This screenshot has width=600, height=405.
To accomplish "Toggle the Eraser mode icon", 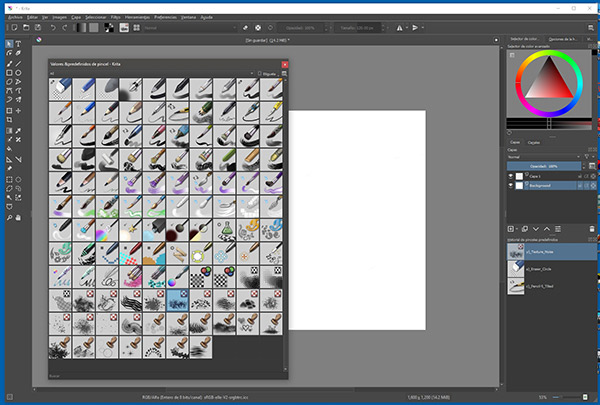I will [x=246, y=28].
